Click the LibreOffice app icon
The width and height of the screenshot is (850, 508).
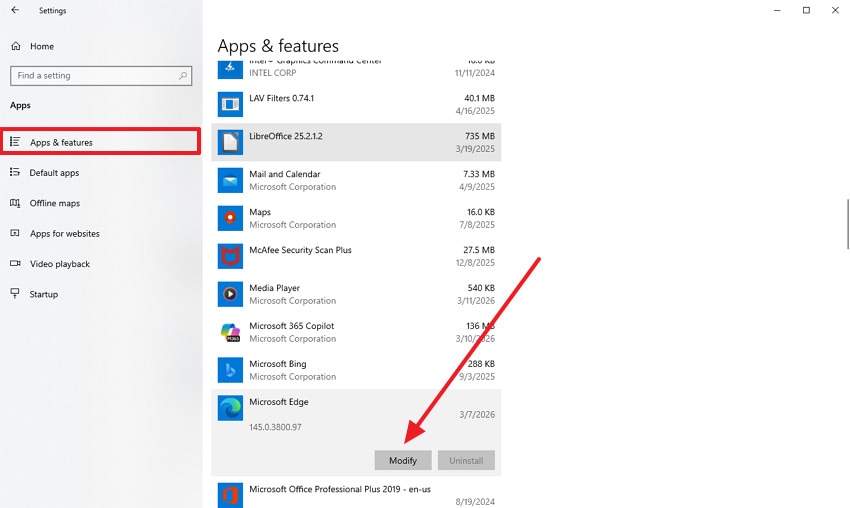click(x=230, y=142)
